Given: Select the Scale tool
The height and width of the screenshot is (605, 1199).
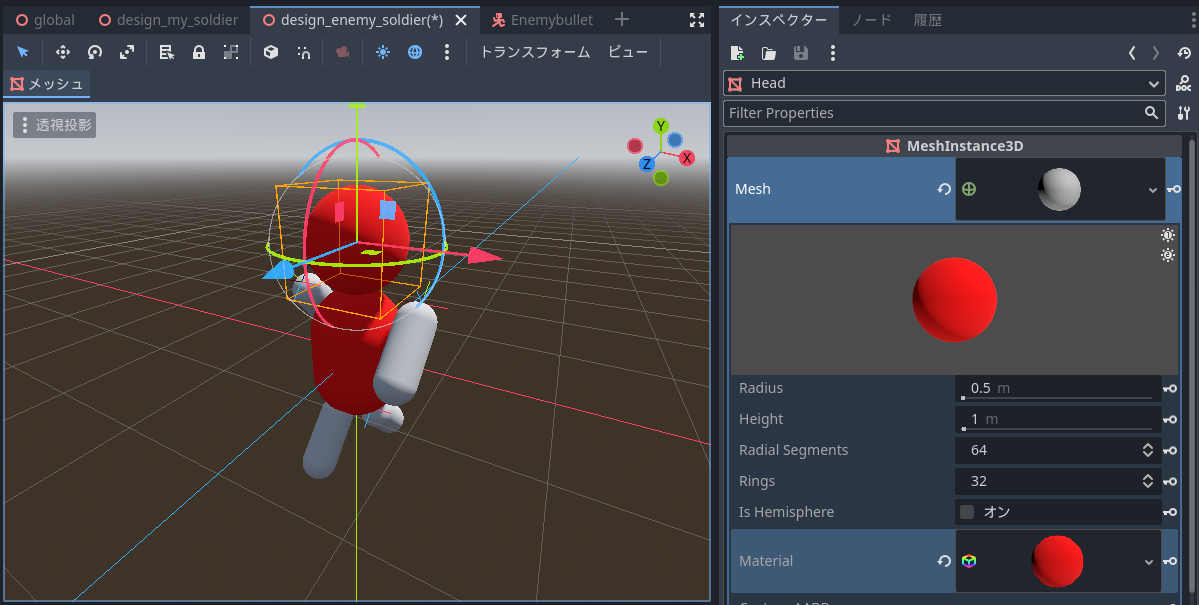Looking at the screenshot, I should tap(127, 52).
